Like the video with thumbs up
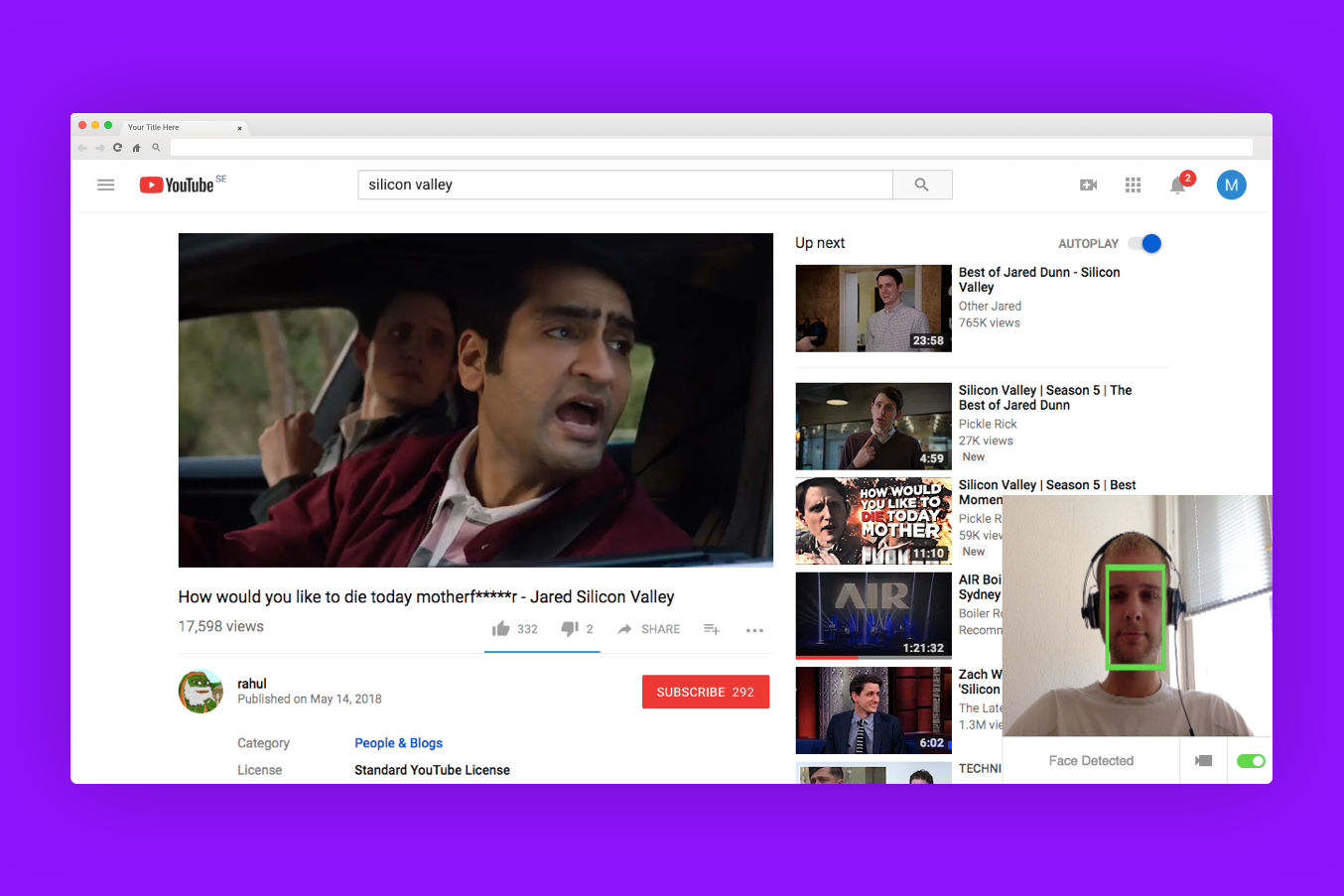Image resolution: width=1344 pixels, height=896 pixels. (501, 629)
